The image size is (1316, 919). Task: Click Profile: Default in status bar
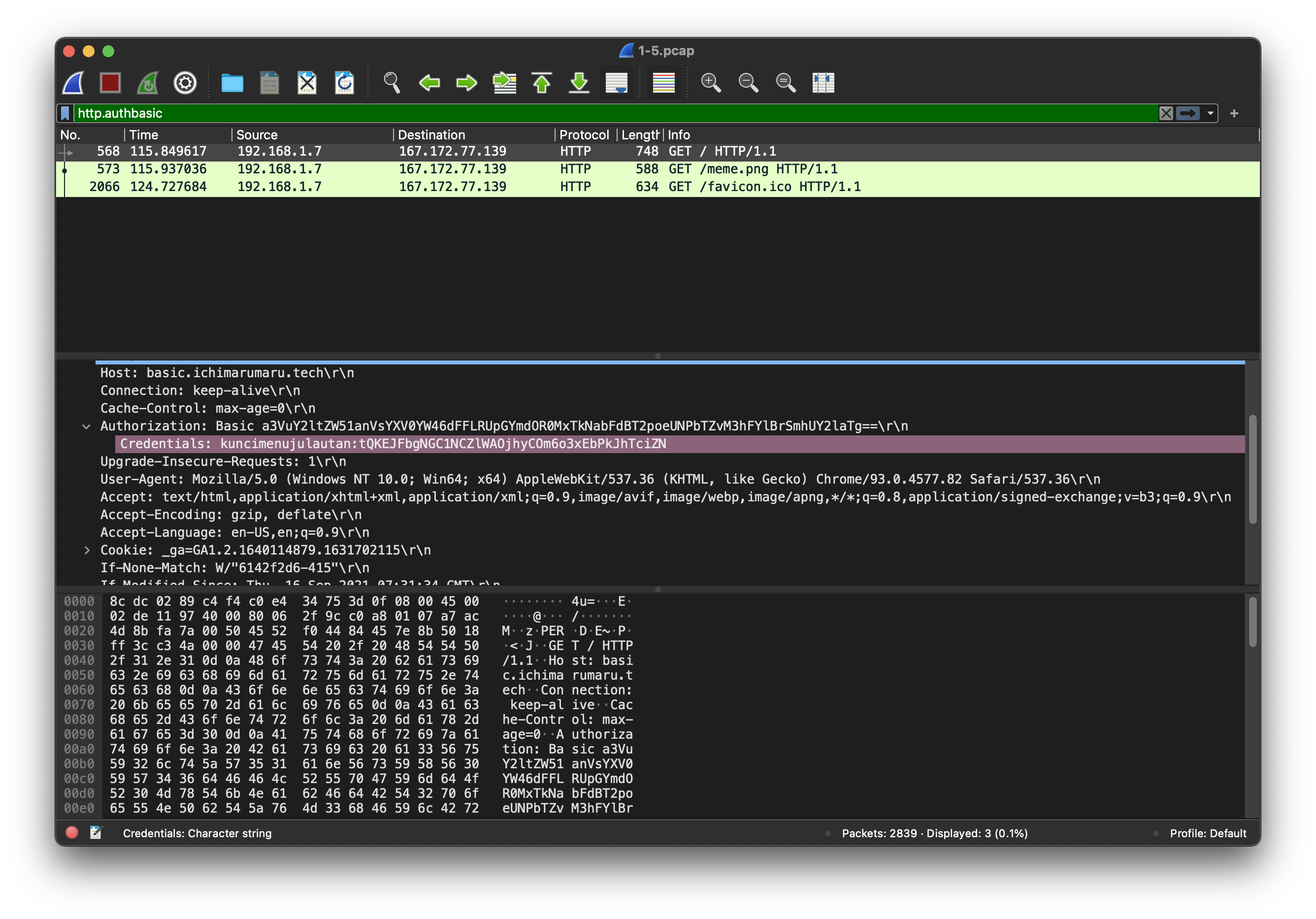coord(1208,834)
